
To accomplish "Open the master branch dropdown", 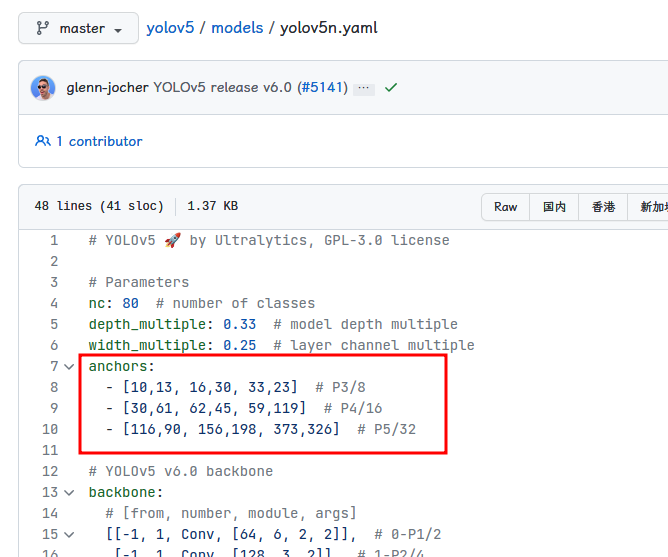I will point(78,28).
